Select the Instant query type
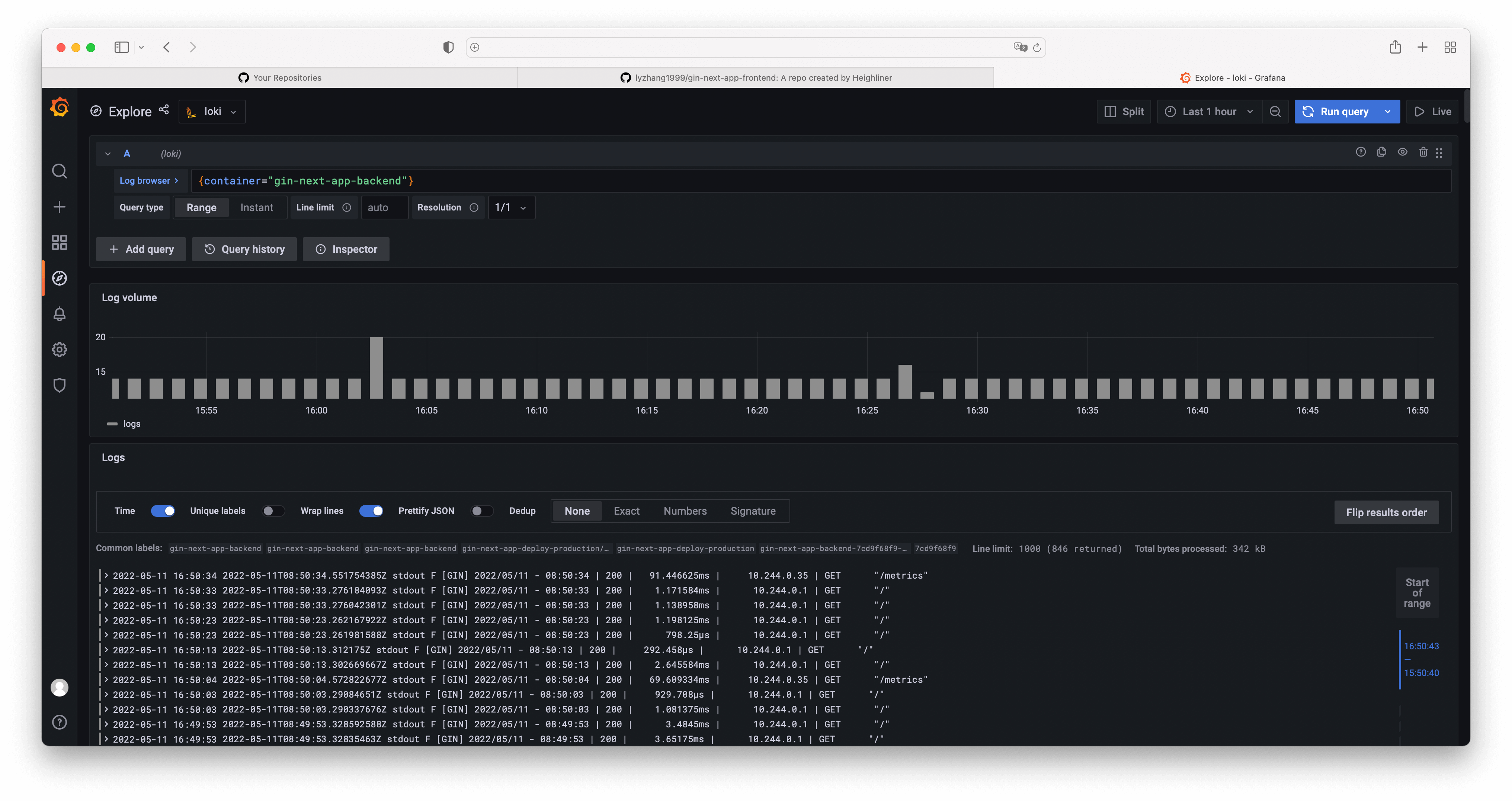1512x801 pixels. click(x=256, y=207)
